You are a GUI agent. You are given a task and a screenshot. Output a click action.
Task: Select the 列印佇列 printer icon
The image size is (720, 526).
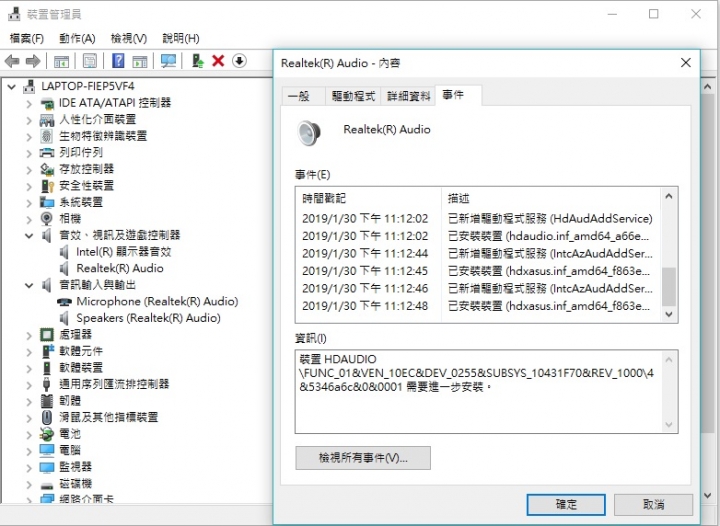tap(47, 152)
